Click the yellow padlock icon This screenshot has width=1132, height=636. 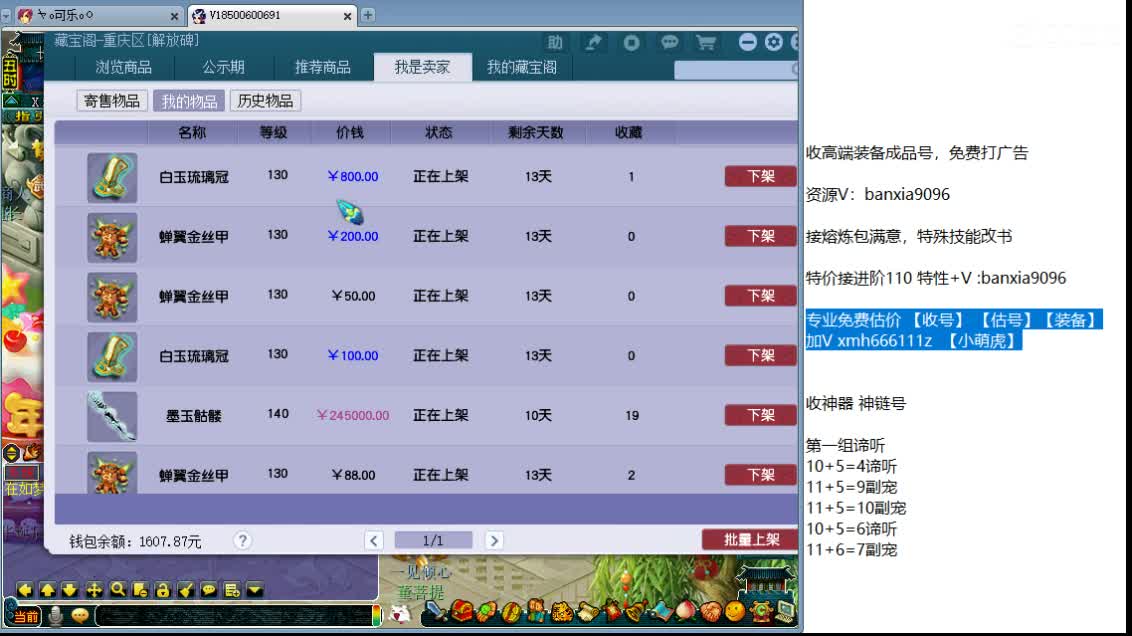click(x=162, y=590)
